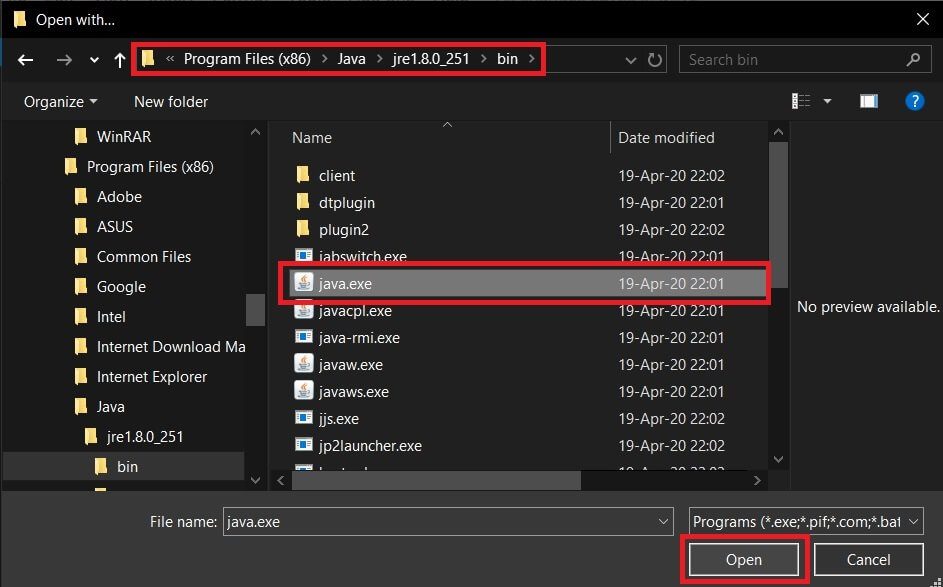Create a New folder
943x587 pixels.
171,102
